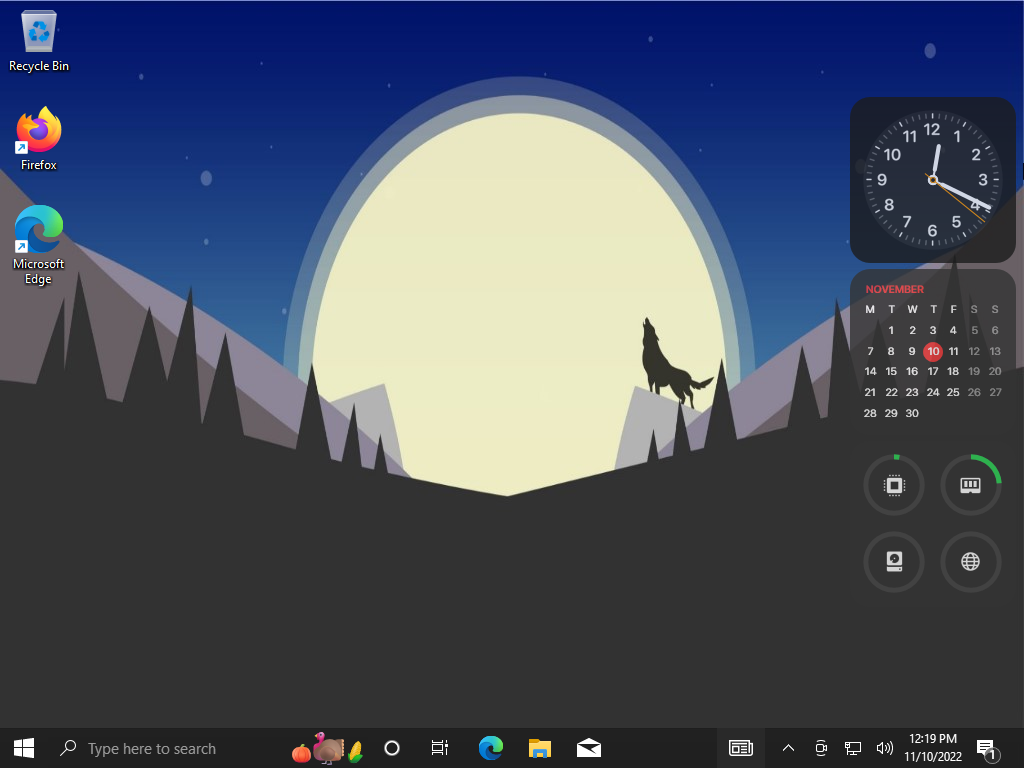Select day 19 in calendar widget
The width and height of the screenshot is (1024, 768).
974,372
